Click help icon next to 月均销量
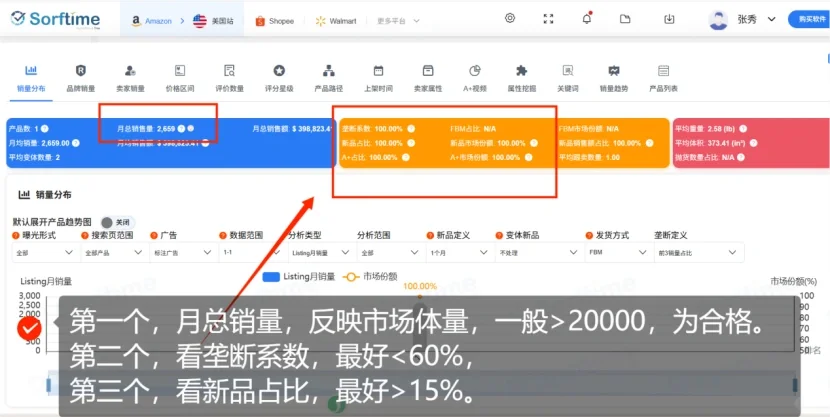830x417 pixels. (76, 143)
